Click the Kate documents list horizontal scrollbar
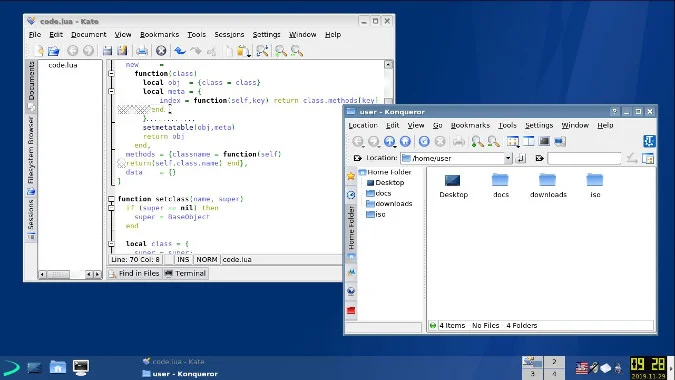Viewport: 675px width, 380px height. [x=70, y=274]
